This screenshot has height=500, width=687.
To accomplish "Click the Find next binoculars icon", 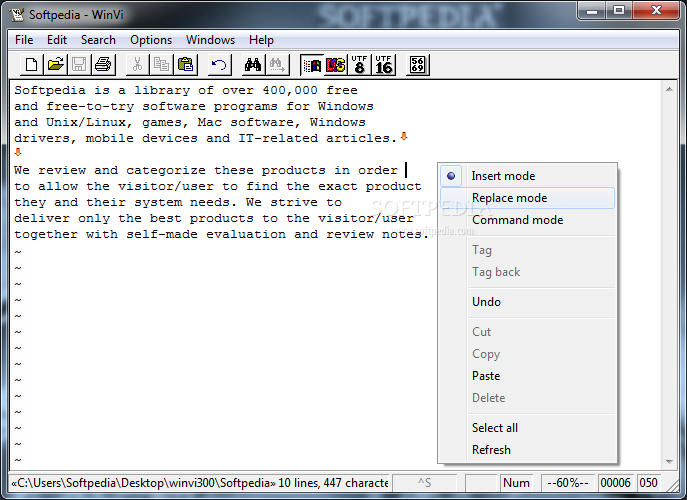I will [277, 65].
